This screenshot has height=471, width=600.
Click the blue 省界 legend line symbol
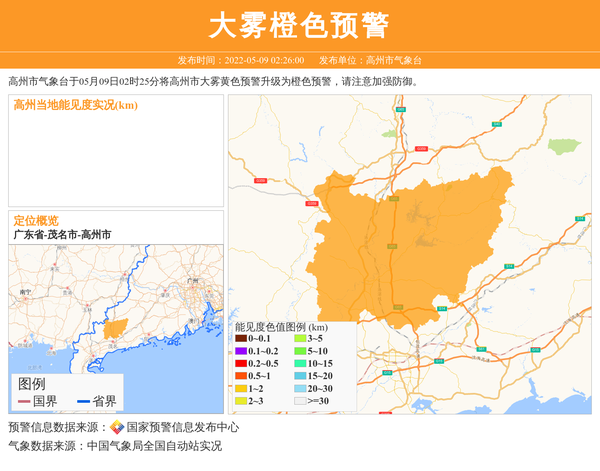83,402
